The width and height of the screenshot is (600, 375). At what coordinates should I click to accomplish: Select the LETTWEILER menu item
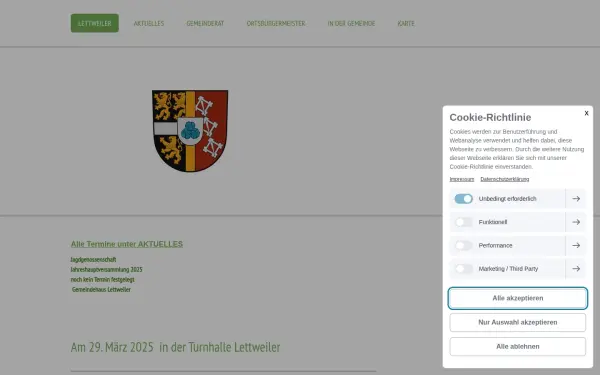pos(95,23)
